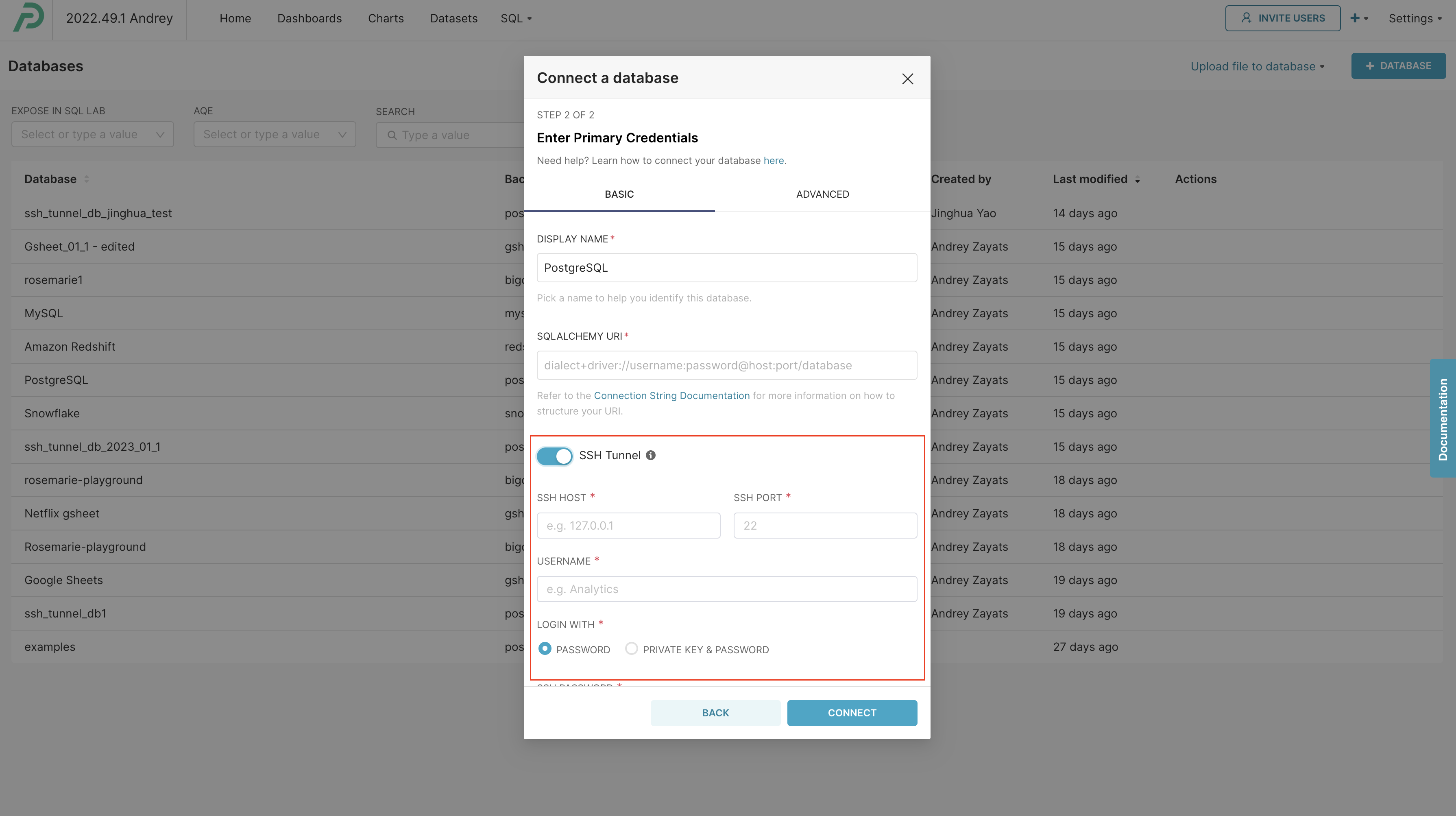Open the Expose in SQL Lab dropdown
The height and width of the screenshot is (816, 1456).
[x=92, y=135]
